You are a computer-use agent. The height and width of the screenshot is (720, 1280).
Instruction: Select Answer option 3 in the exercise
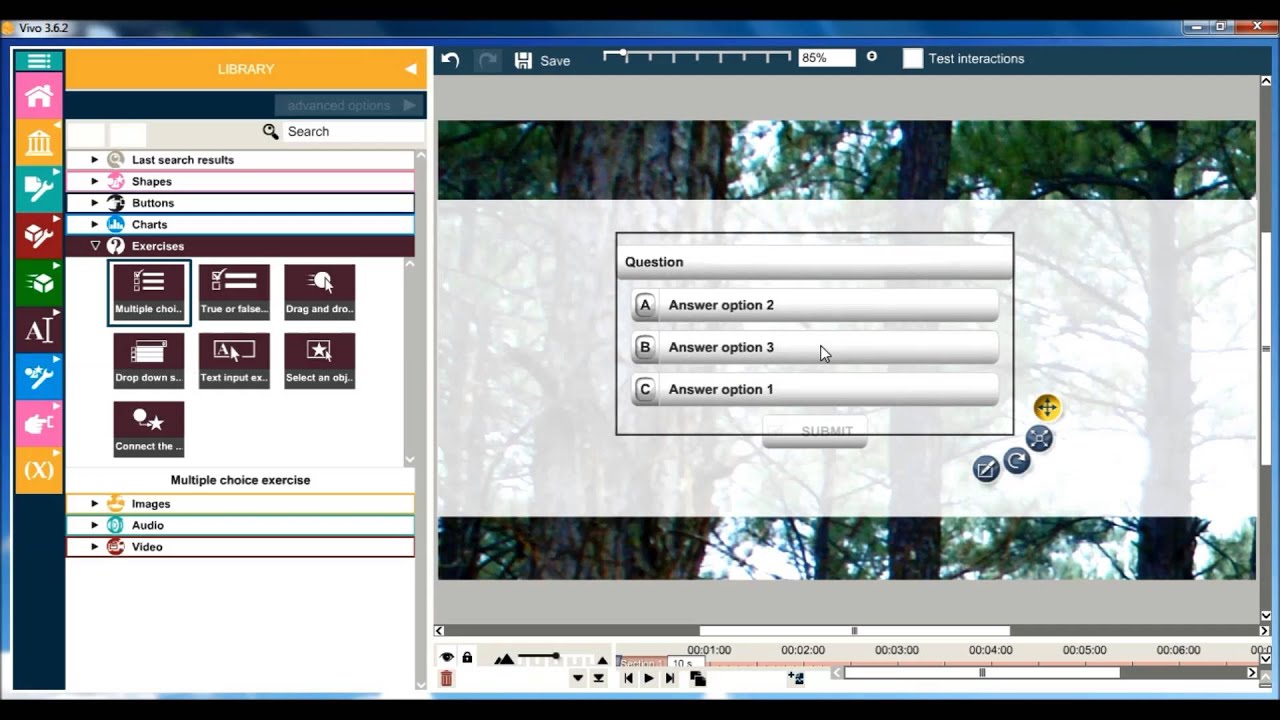pyautogui.click(x=815, y=347)
